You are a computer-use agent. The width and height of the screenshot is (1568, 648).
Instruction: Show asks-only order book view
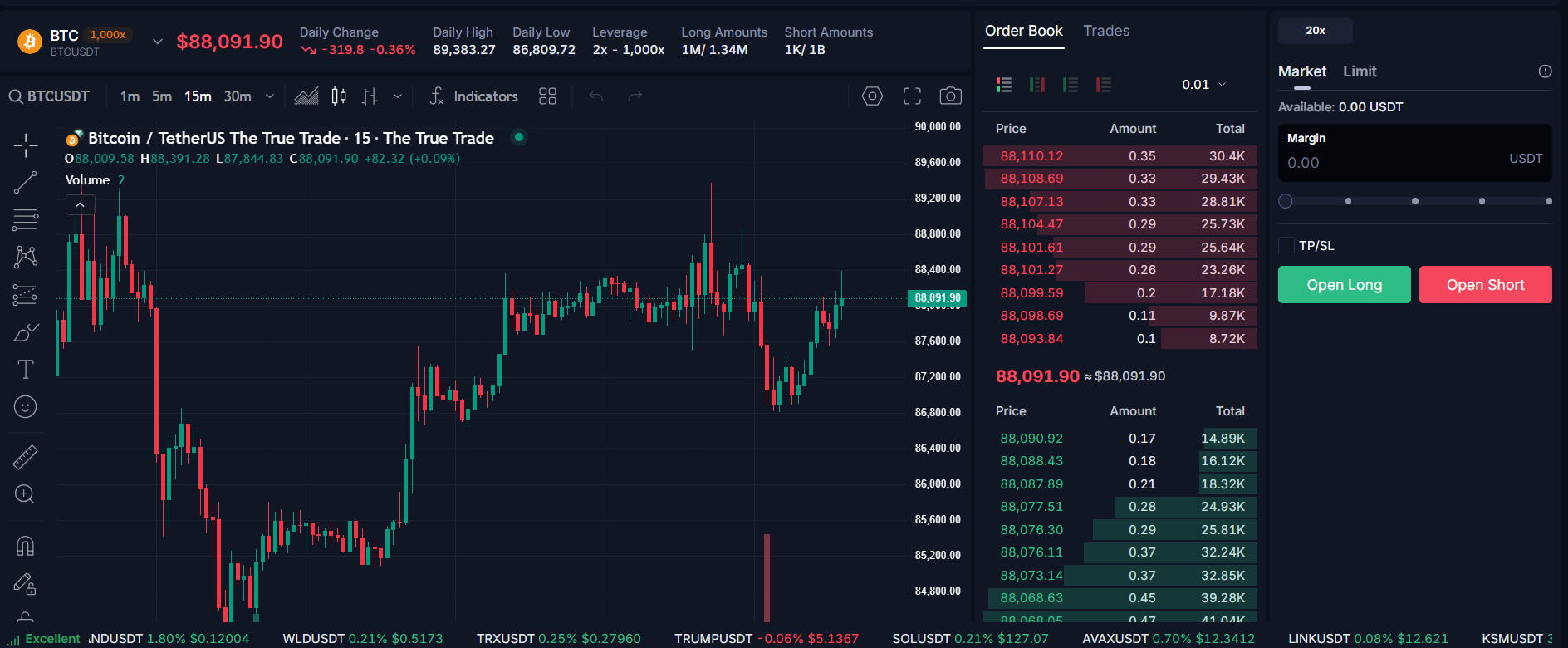click(x=1104, y=85)
